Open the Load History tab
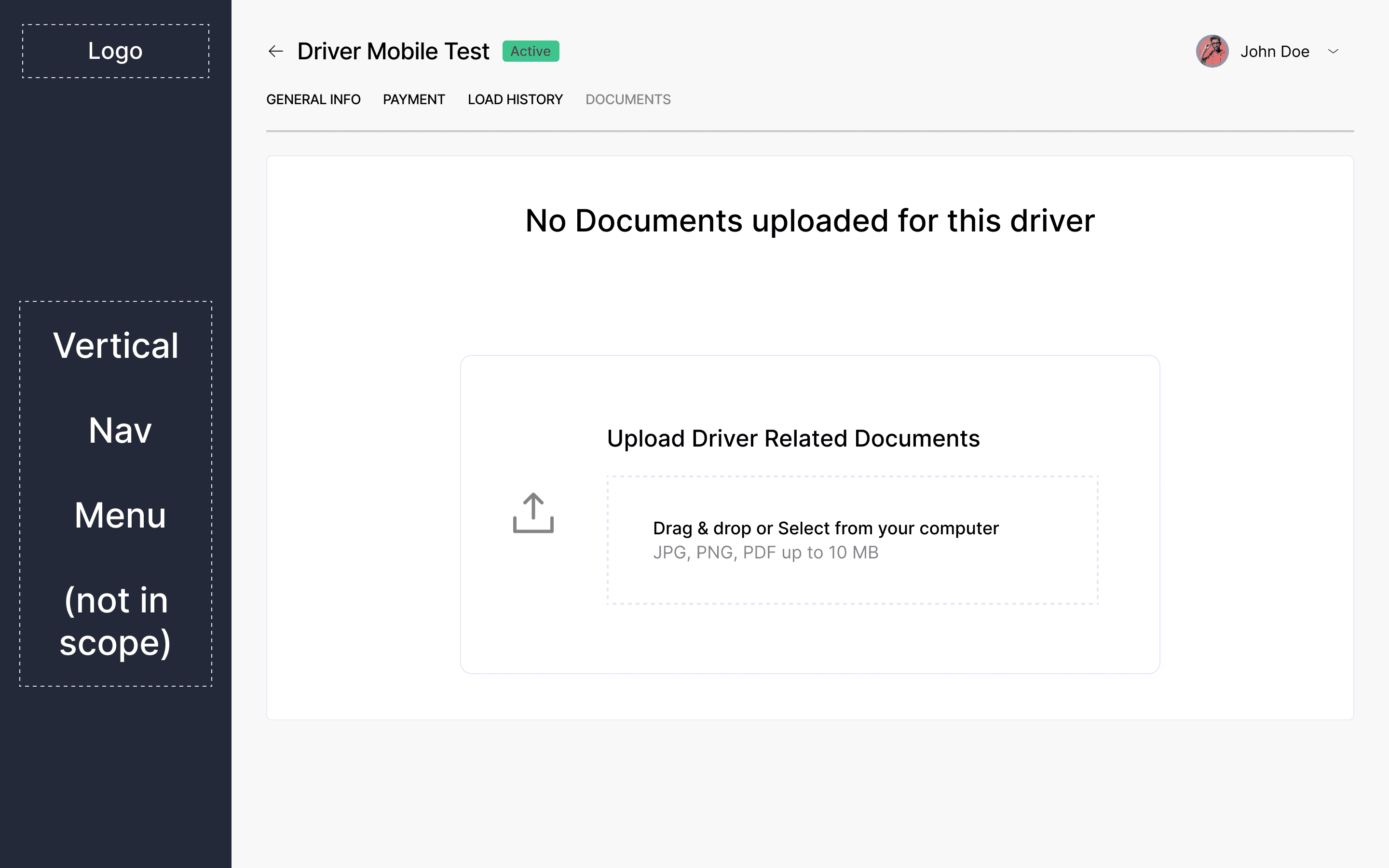Screen dimensions: 1389x868 [x=515, y=100]
